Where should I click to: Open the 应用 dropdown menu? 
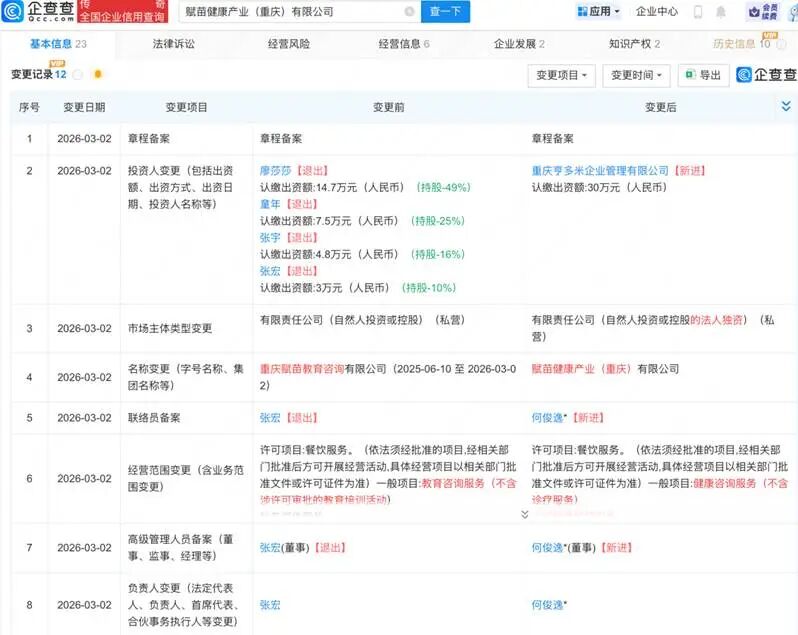coord(598,11)
